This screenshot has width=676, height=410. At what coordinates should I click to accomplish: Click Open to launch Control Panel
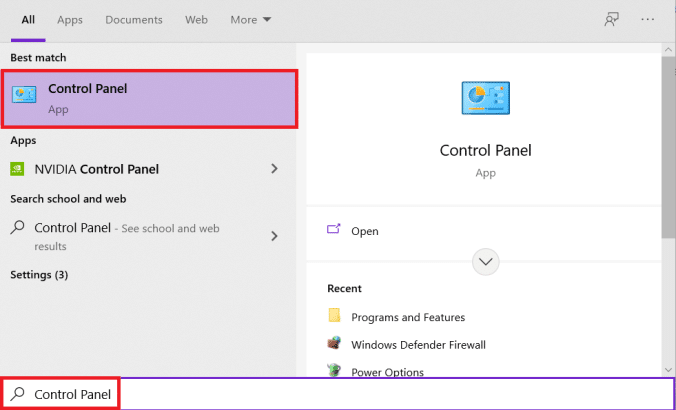[364, 231]
